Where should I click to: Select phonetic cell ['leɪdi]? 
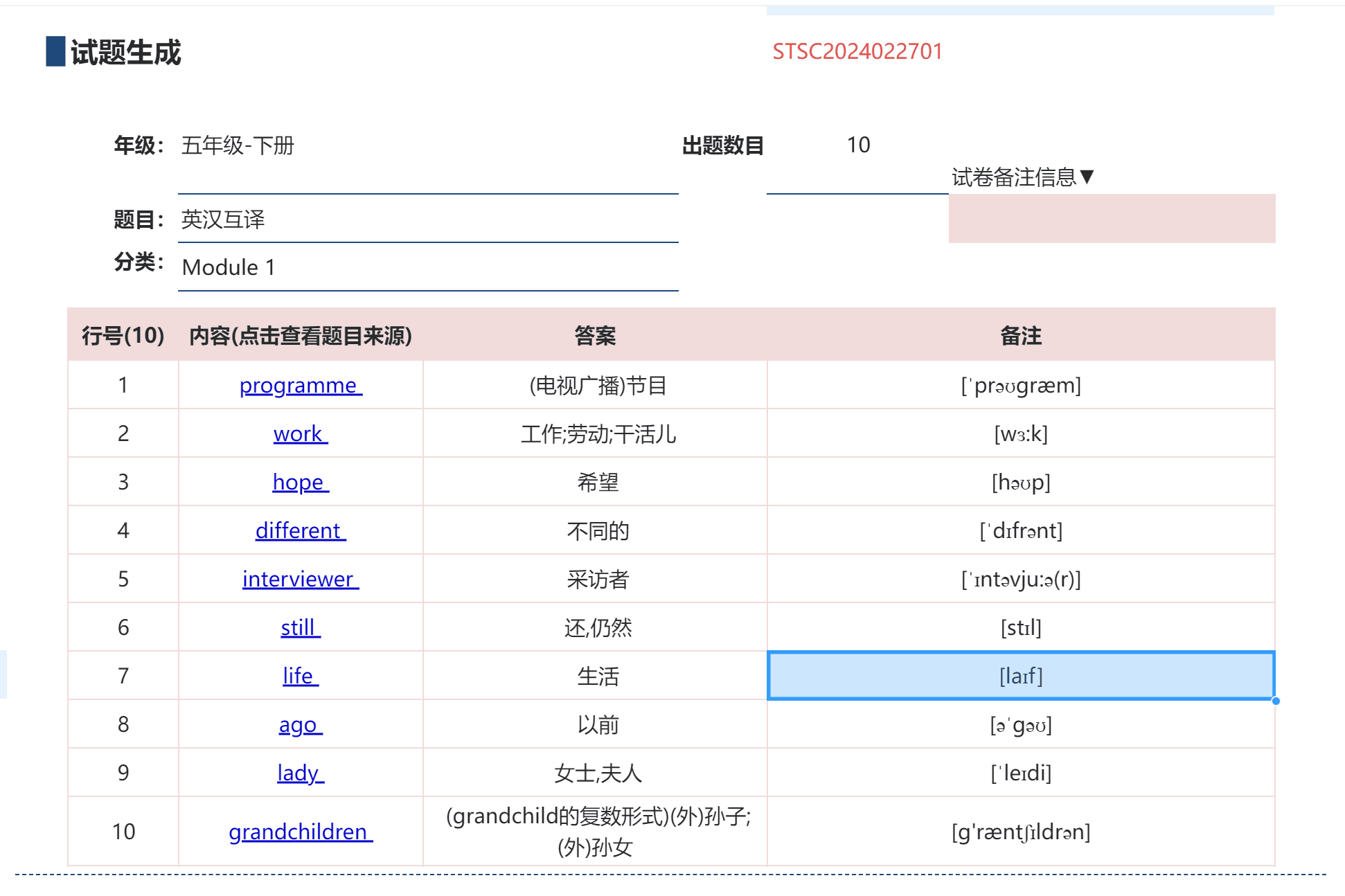1021,773
